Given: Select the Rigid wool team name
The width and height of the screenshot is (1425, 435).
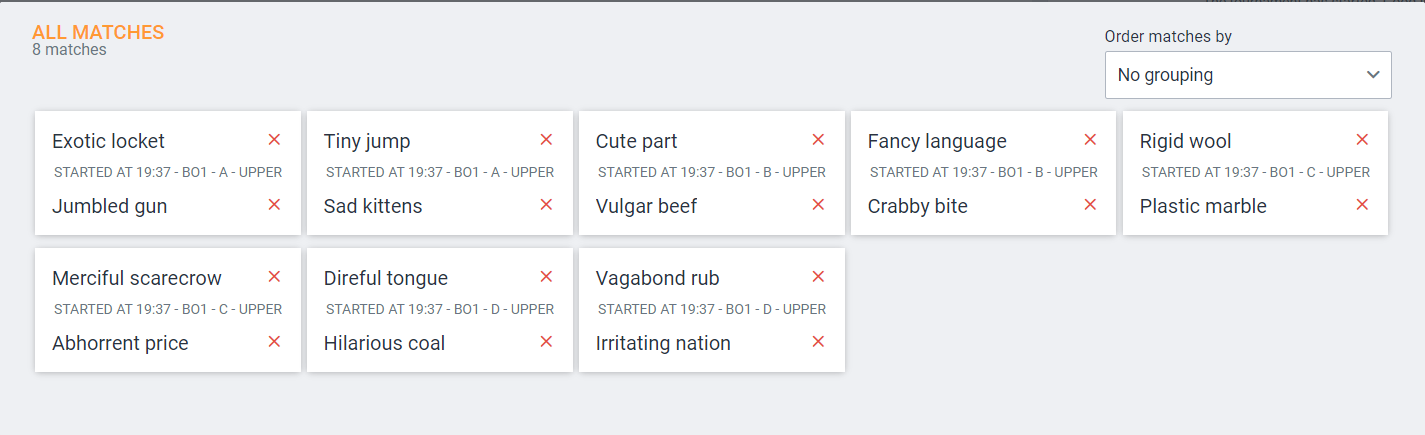Looking at the screenshot, I should (1185, 141).
